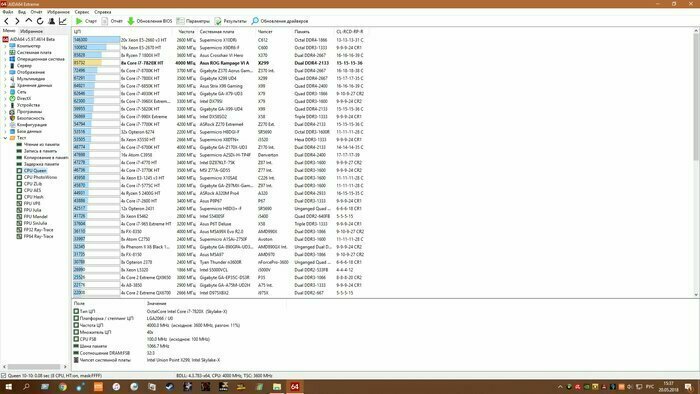Click the green BIOS update download arrow

click(131, 21)
